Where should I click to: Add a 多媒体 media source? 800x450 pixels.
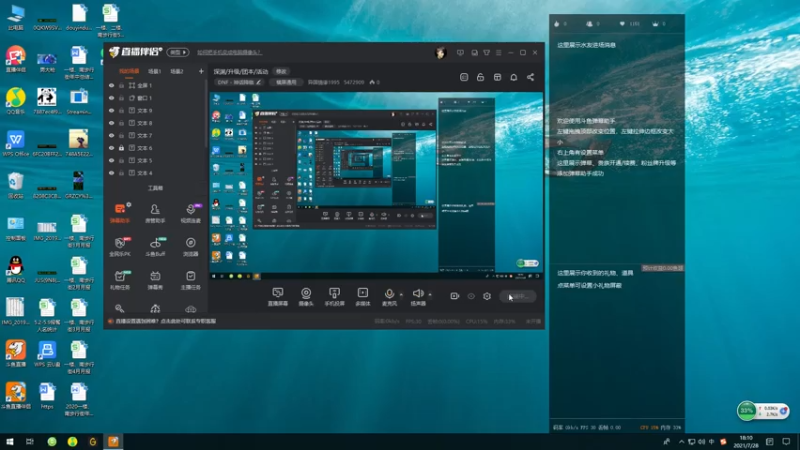(x=363, y=296)
